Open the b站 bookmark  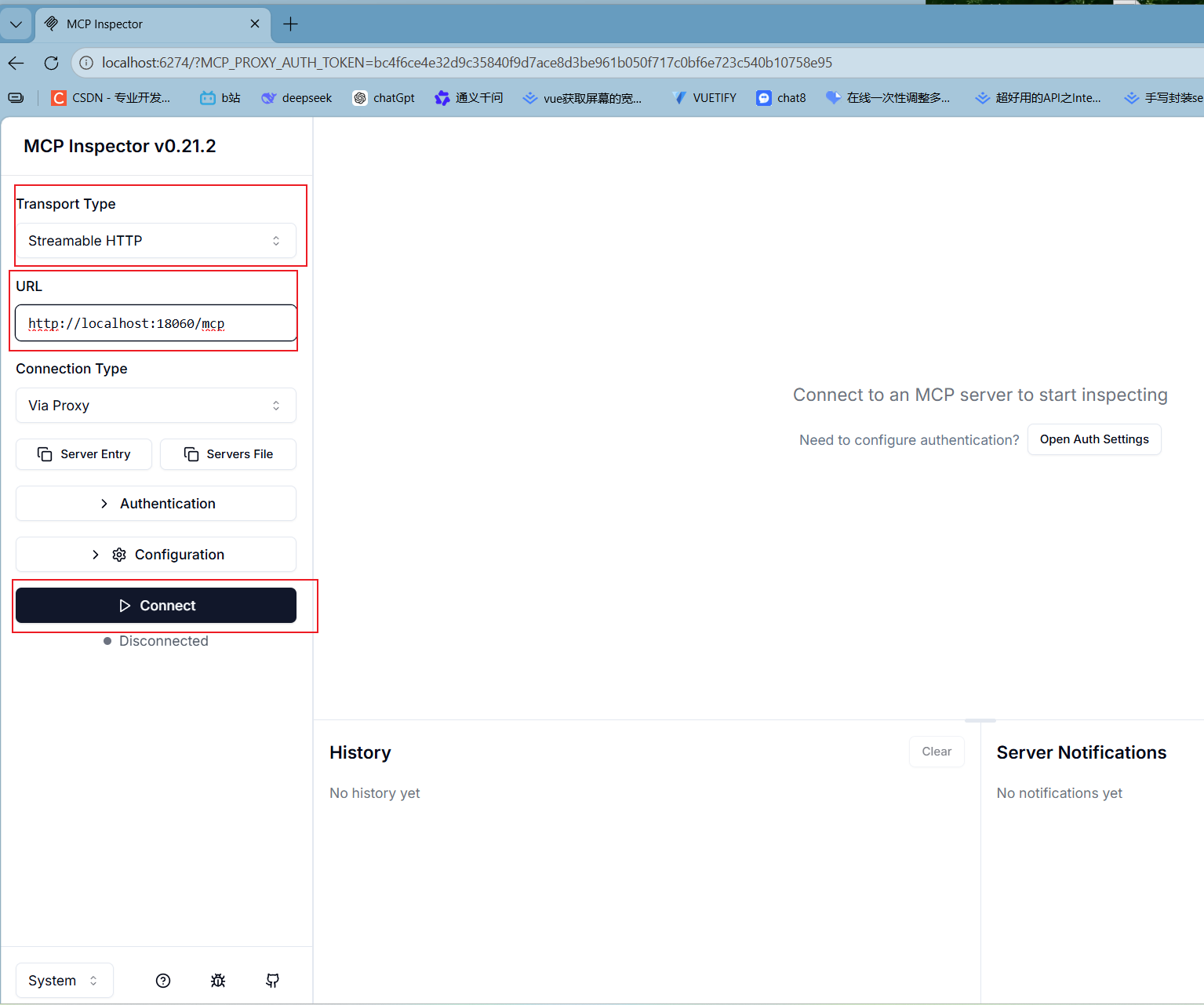(220, 98)
